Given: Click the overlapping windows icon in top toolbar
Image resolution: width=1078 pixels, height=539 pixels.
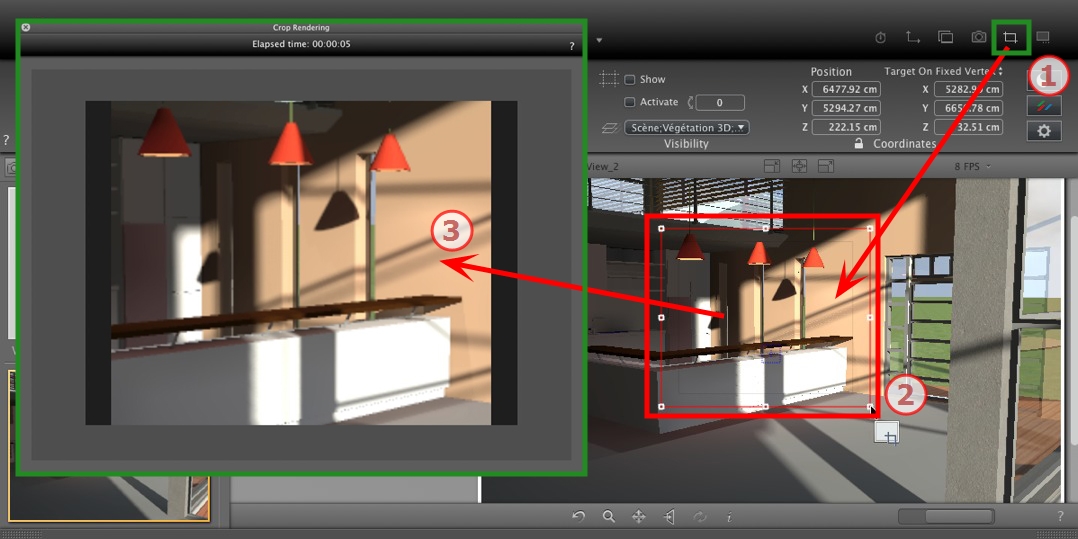Looking at the screenshot, I should 946,37.
